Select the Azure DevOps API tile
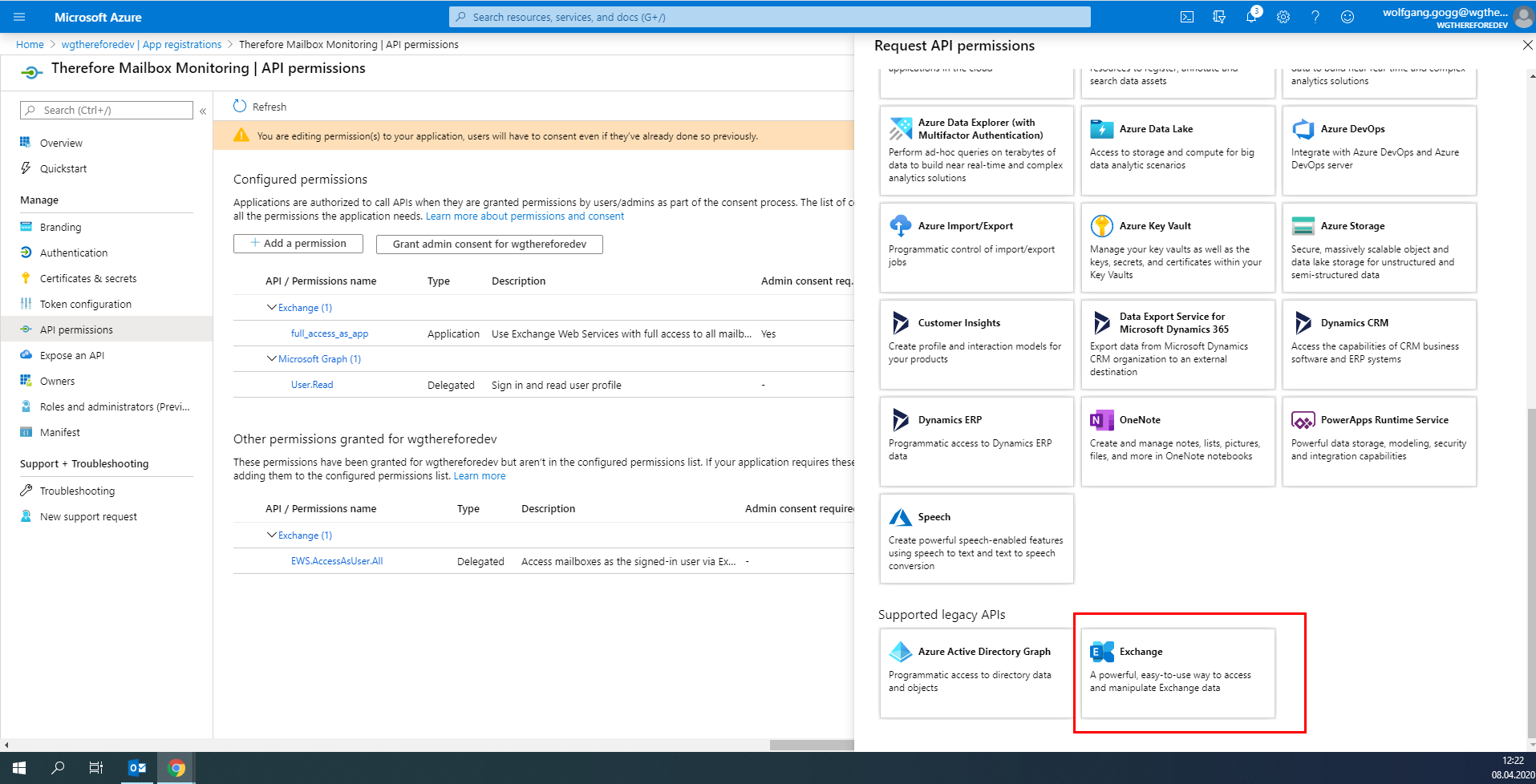Image resolution: width=1536 pixels, height=784 pixels. click(x=1379, y=151)
